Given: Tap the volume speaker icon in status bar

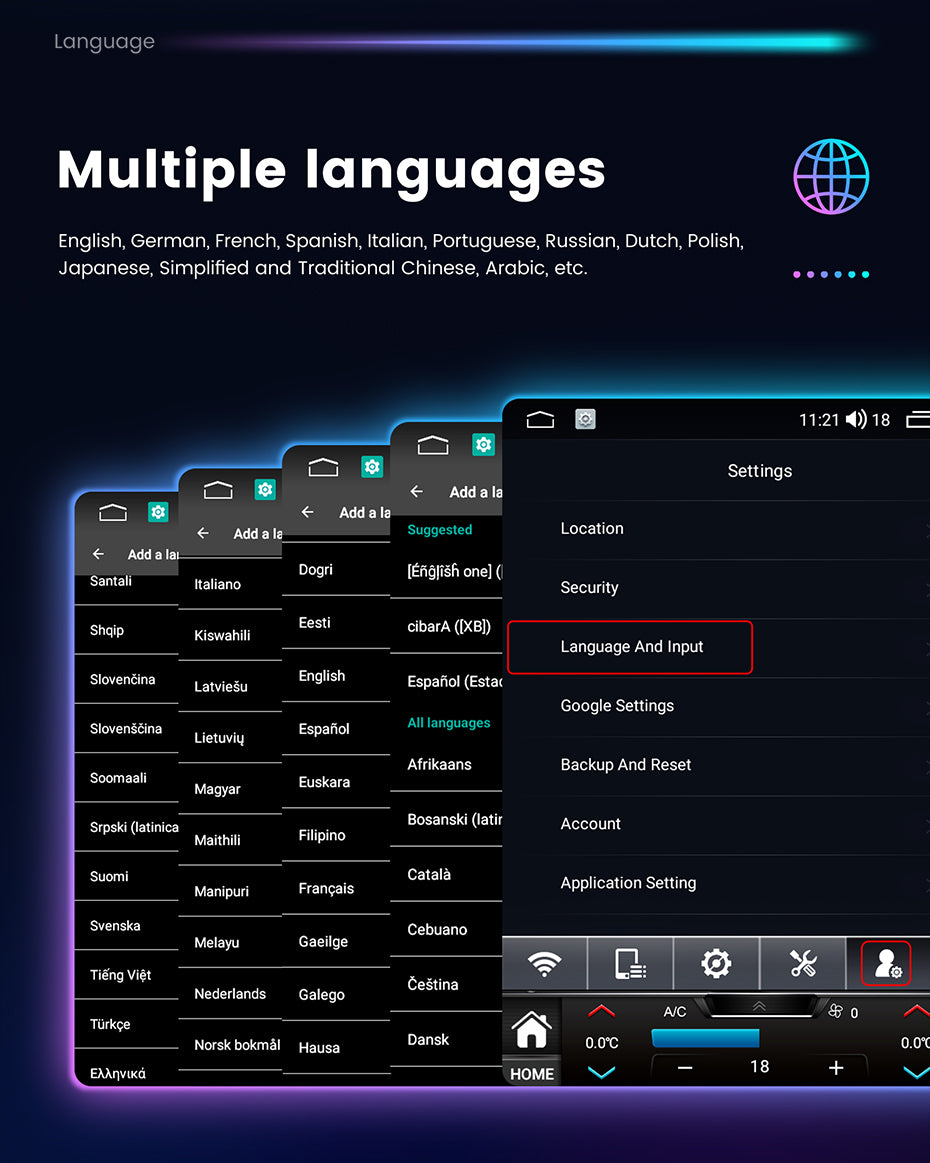Looking at the screenshot, I should [855, 420].
